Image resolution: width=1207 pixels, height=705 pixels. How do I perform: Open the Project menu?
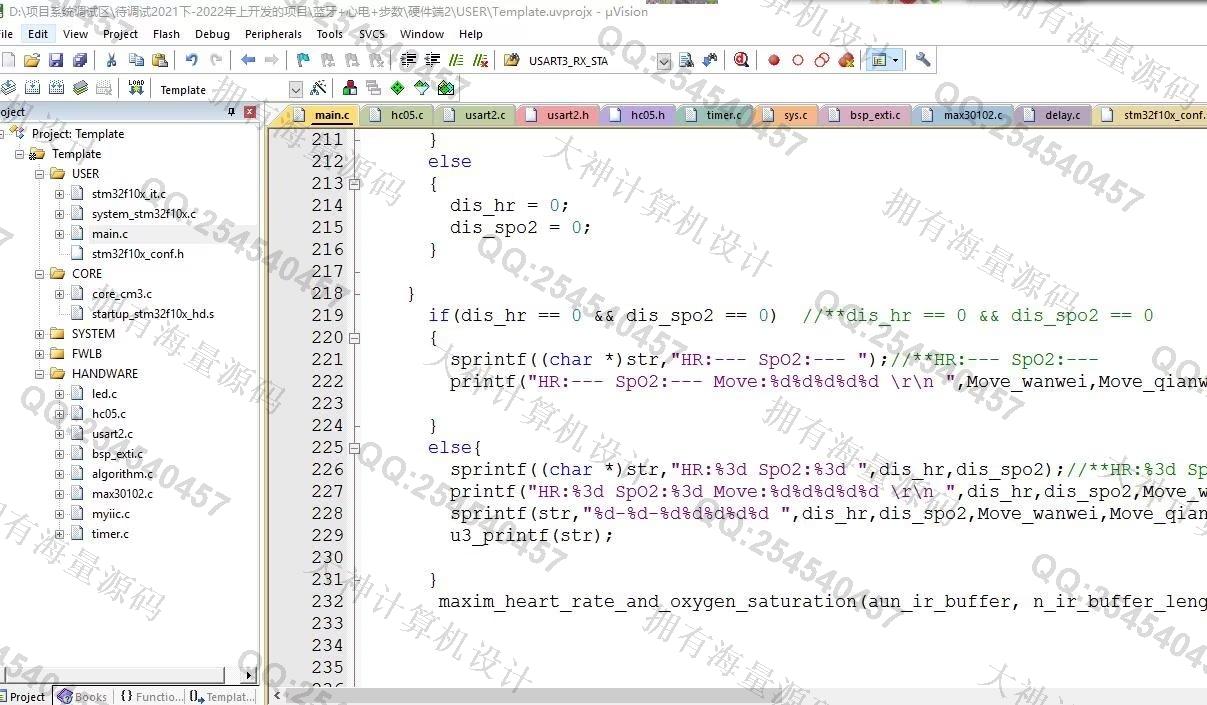tap(120, 33)
